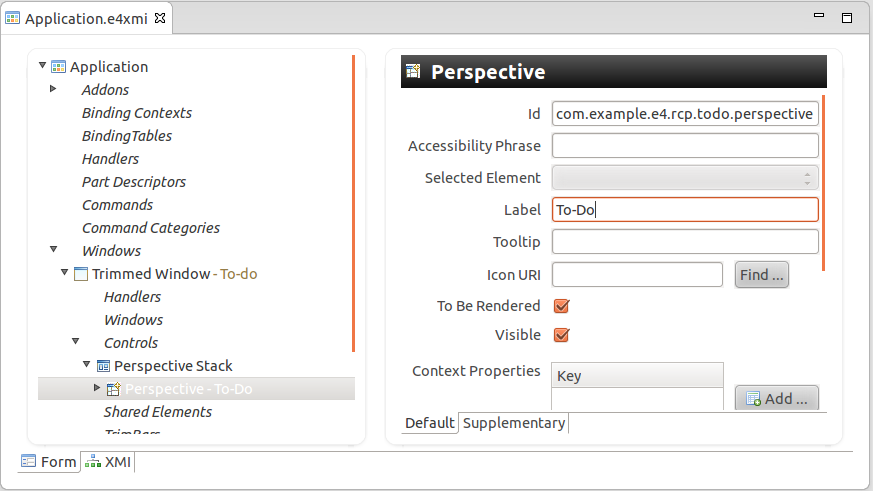Click the Find ... button

pos(762,275)
